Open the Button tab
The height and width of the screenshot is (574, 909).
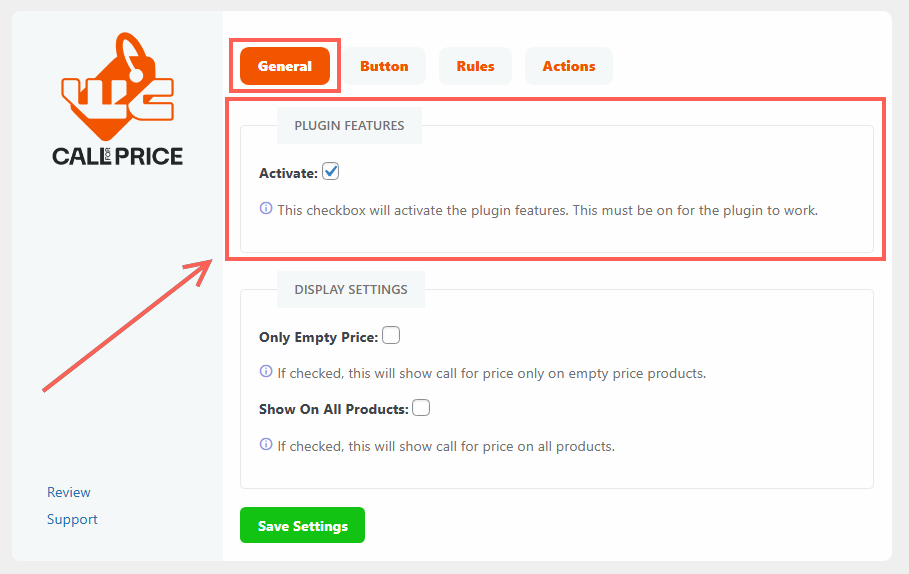[x=384, y=66]
